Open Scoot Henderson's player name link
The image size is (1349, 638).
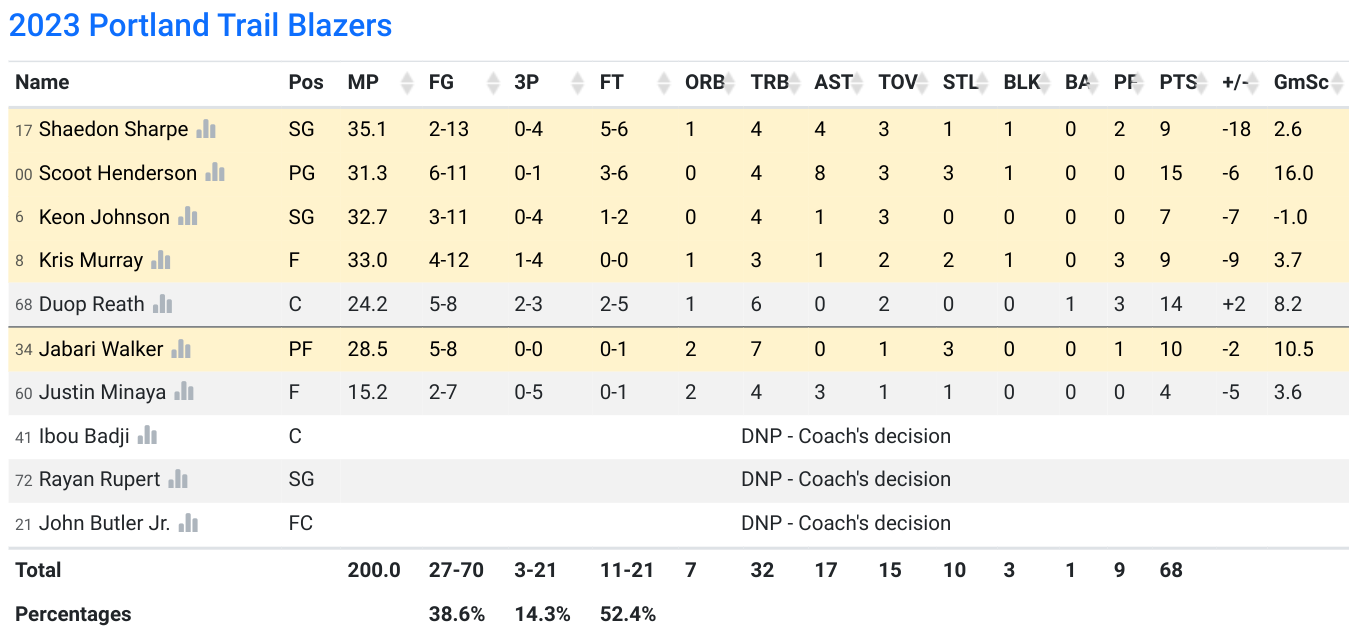coord(118,173)
